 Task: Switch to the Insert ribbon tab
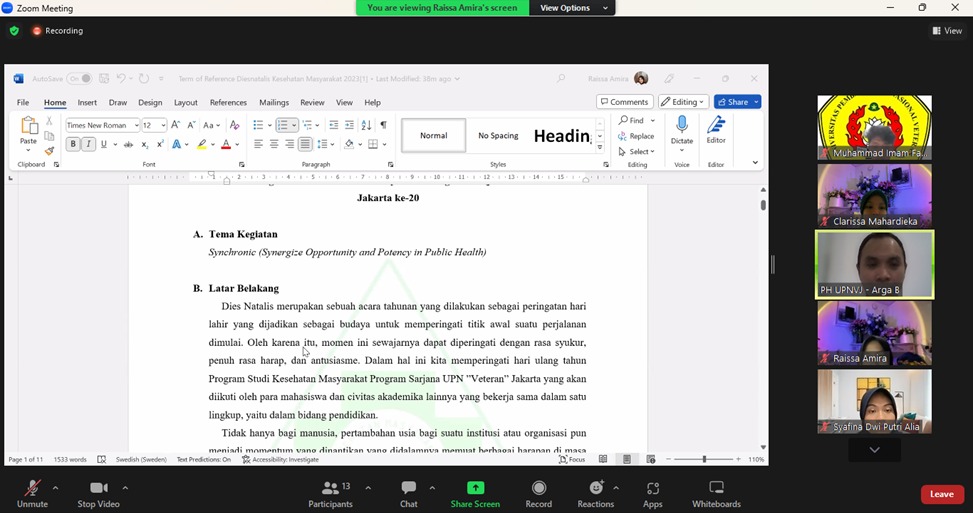click(87, 102)
